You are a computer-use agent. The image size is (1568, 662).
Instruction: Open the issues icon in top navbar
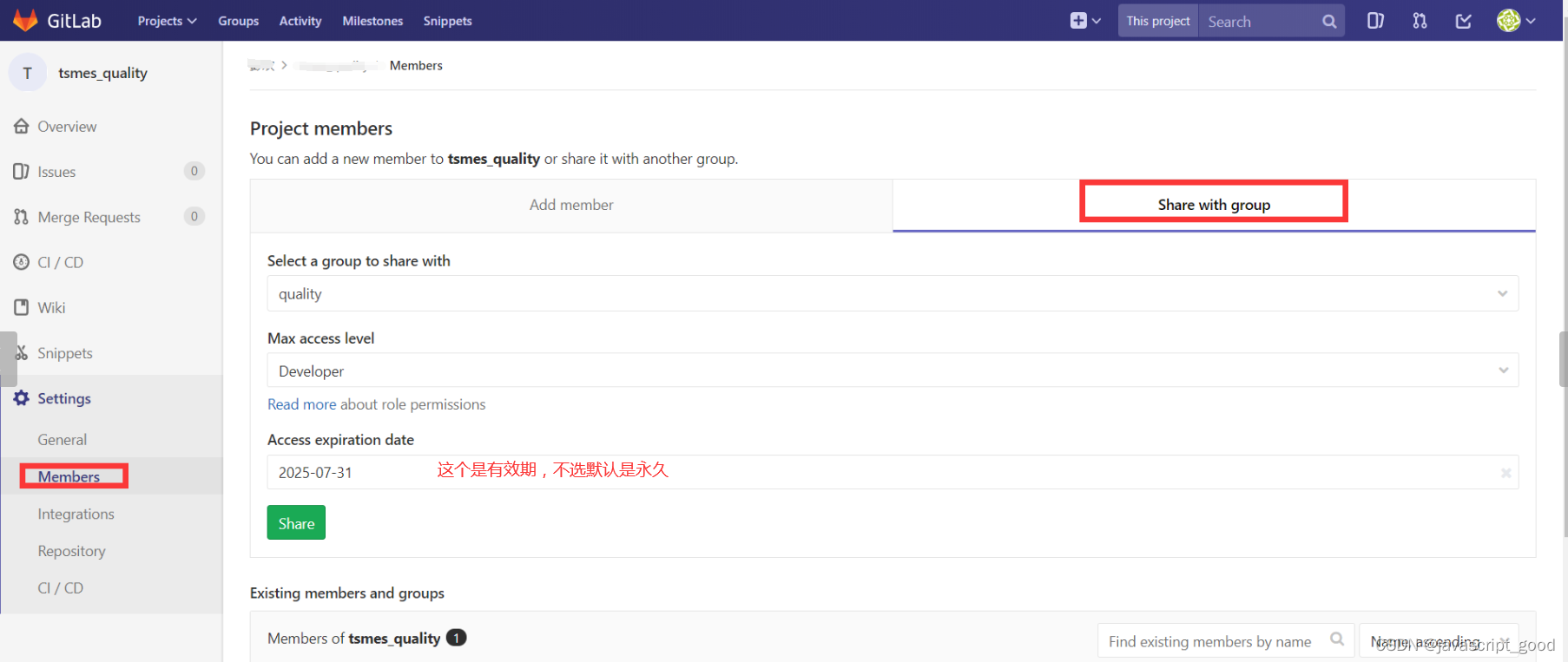tap(1375, 21)
